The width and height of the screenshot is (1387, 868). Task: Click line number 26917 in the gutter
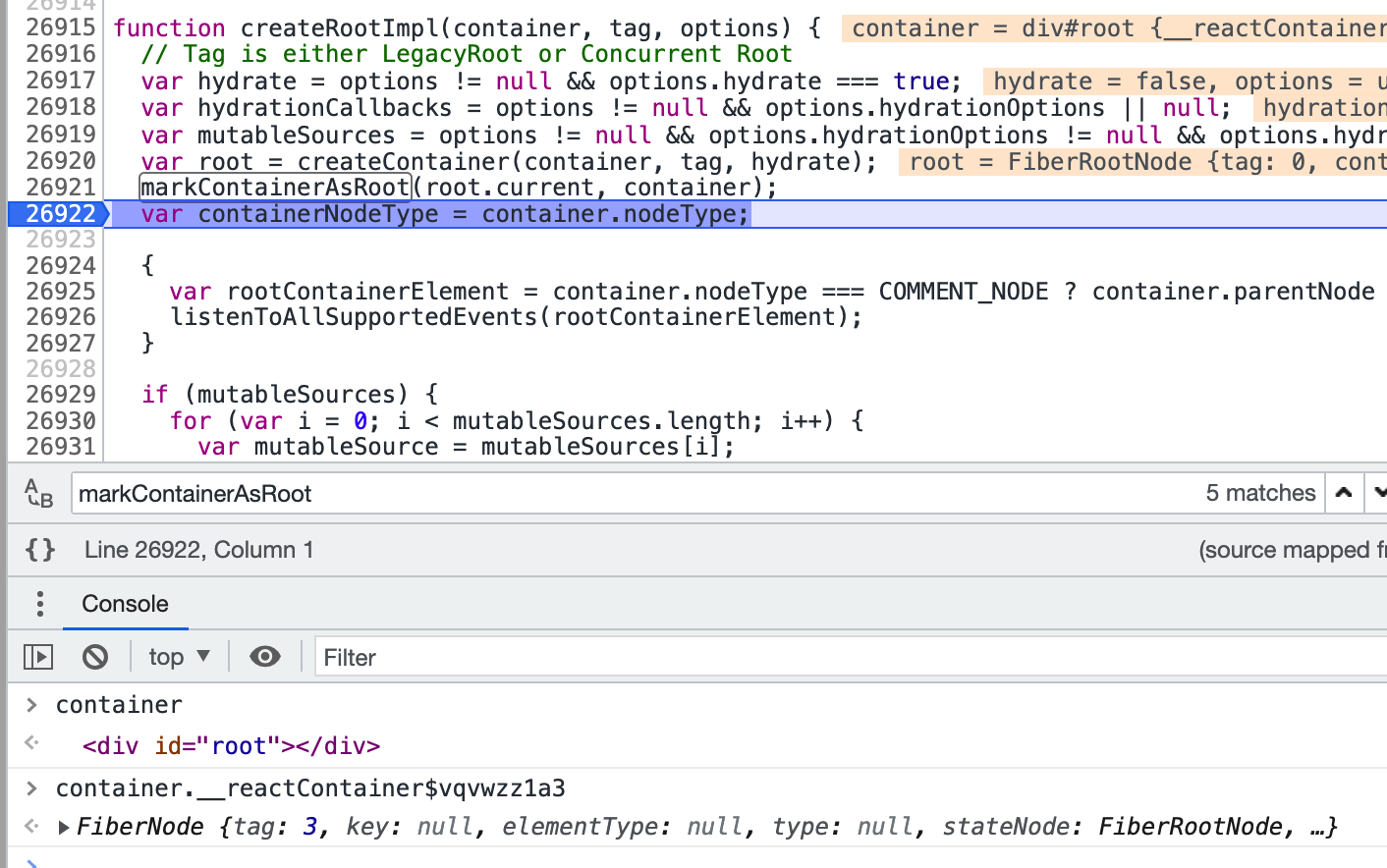(x=61, y=81)
